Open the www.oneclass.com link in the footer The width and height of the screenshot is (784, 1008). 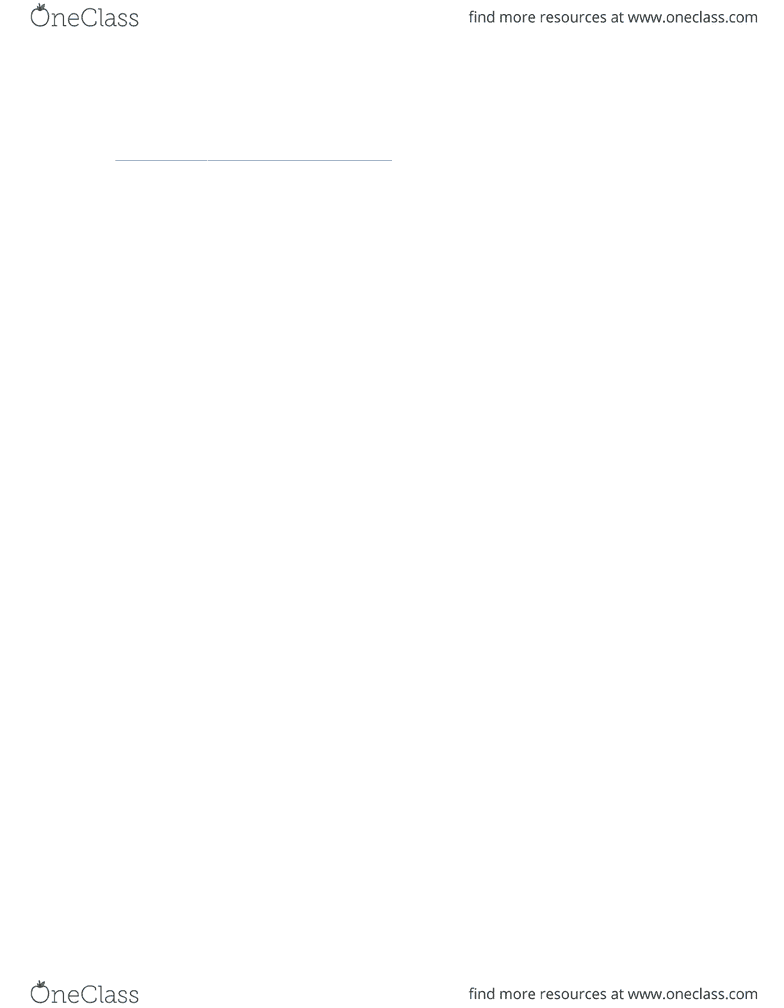pos(692,994)
